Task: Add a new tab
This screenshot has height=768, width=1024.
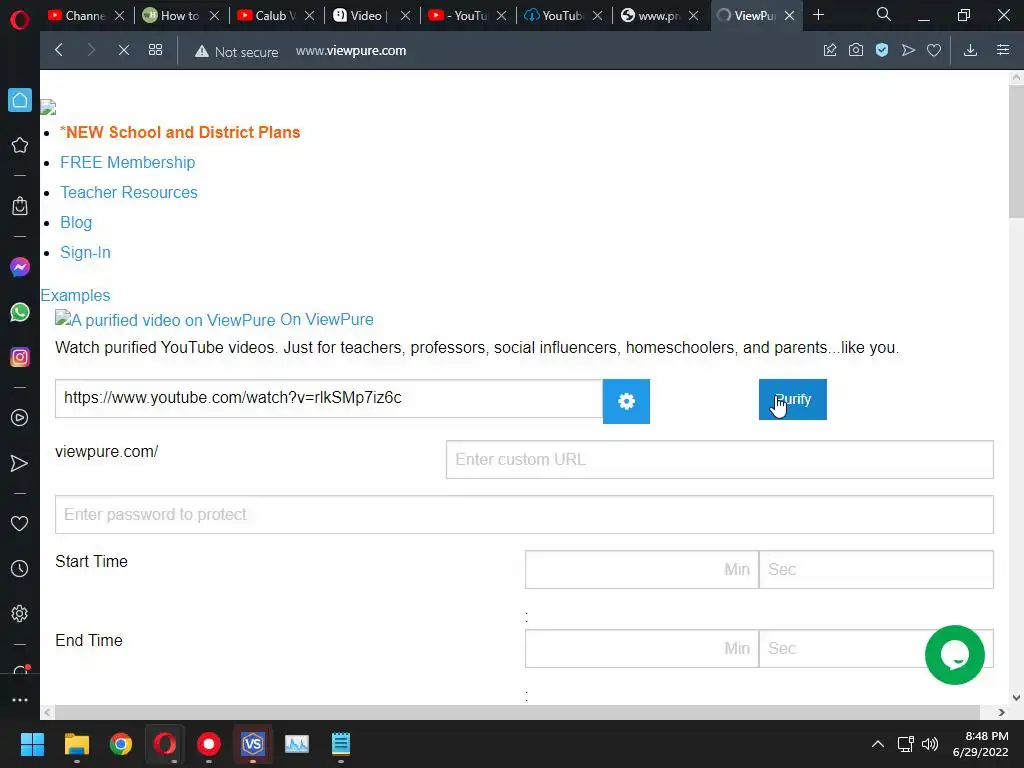Action: [x=818, y=15]
